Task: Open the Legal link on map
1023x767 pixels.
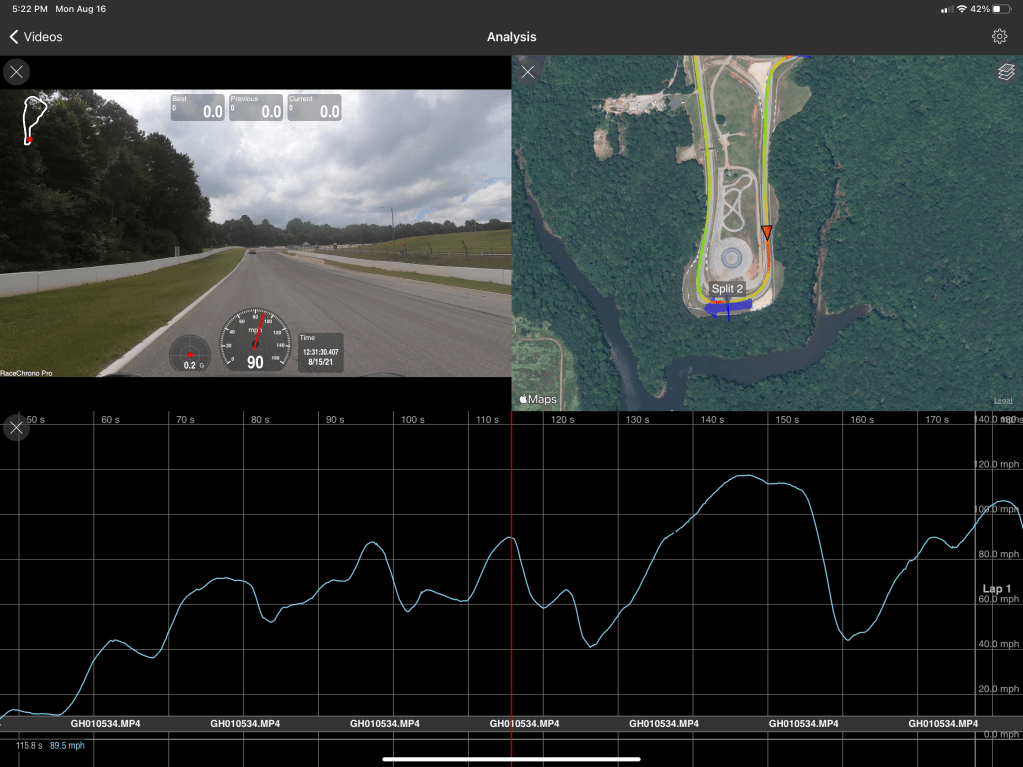Action: [1001, 400]
